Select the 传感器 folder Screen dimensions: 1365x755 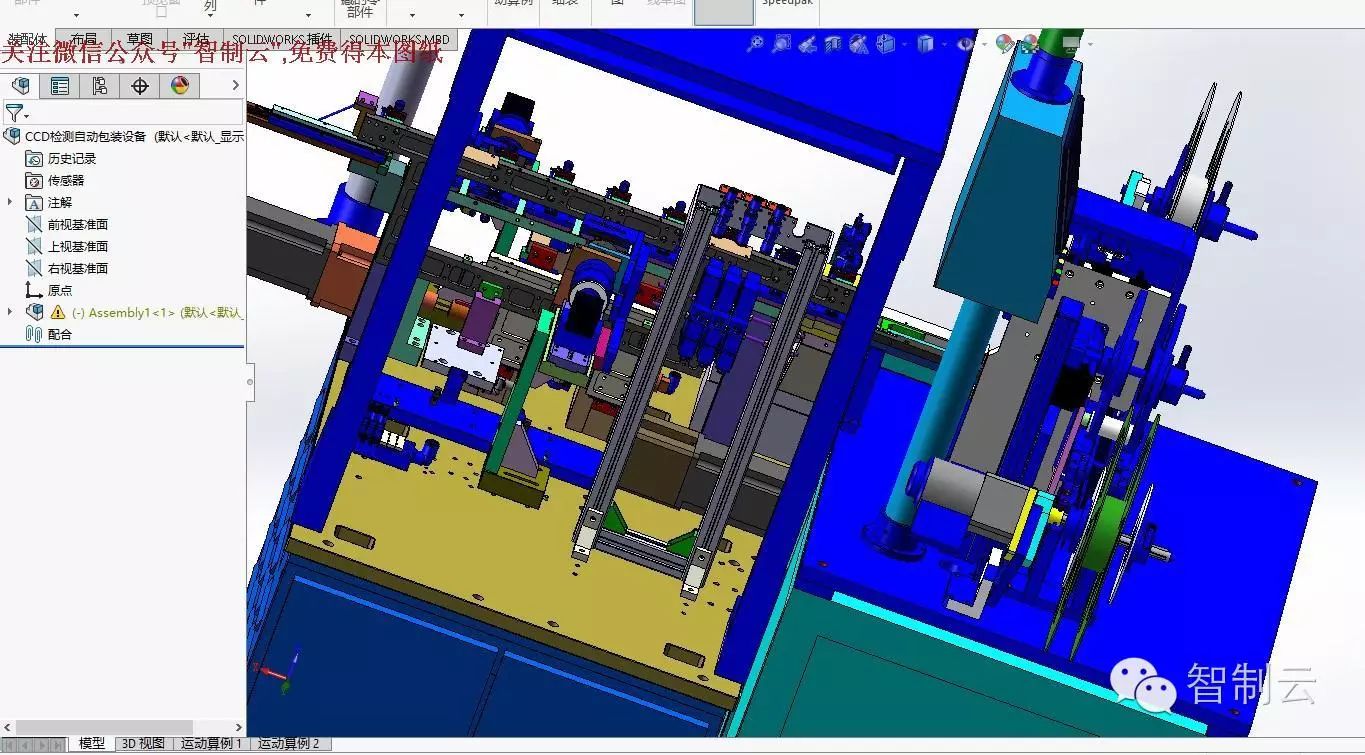54,180
